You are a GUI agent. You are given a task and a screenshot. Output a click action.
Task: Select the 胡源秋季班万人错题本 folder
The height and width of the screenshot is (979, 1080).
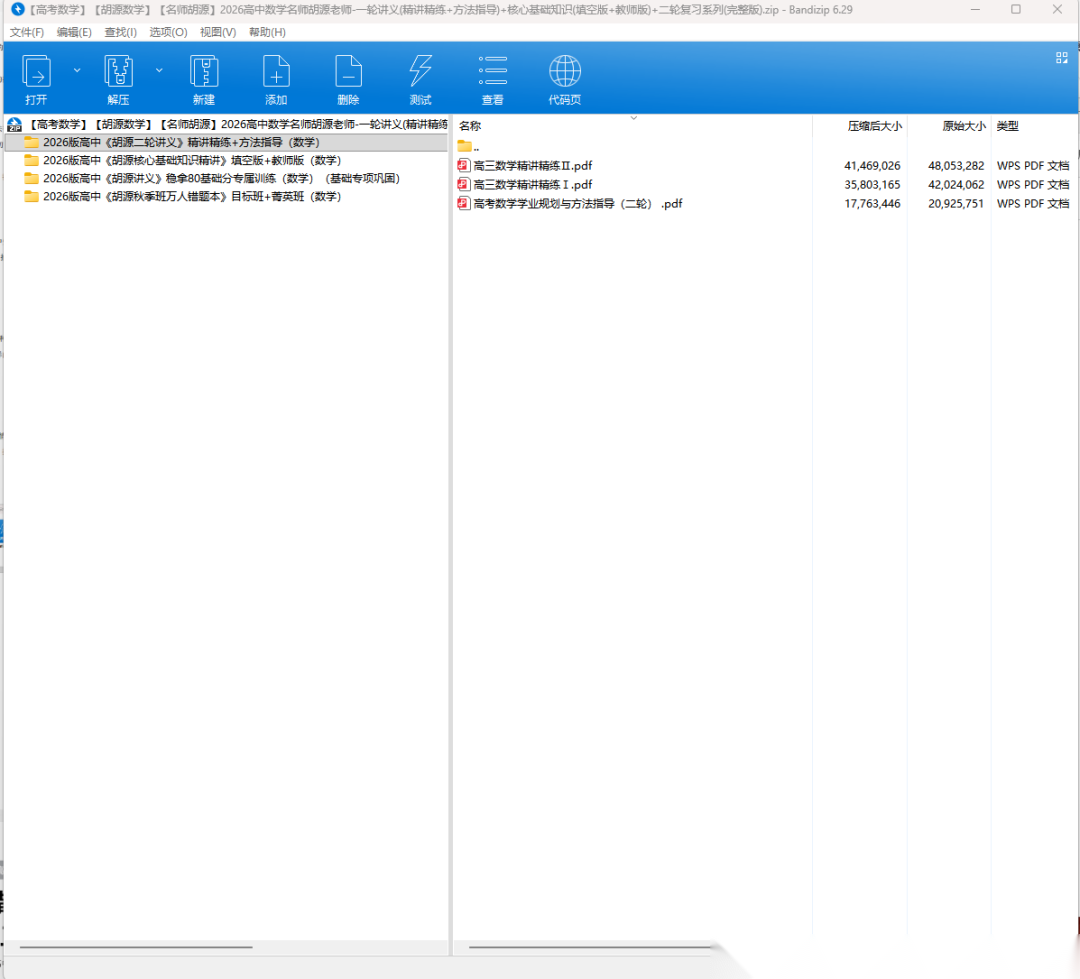click(x=192, y=196)
